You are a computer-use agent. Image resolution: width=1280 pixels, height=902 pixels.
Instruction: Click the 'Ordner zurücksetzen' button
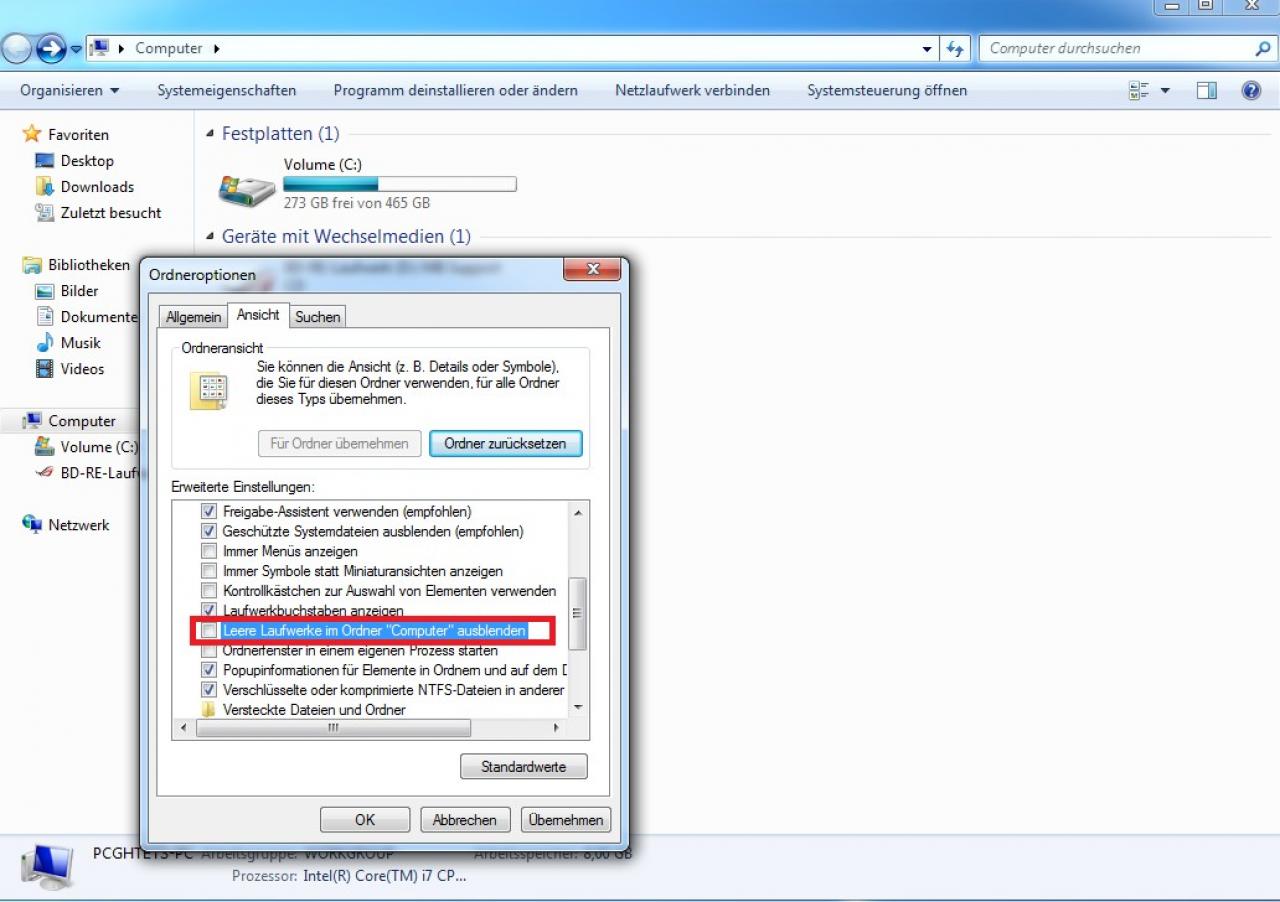tap(505, 444)
